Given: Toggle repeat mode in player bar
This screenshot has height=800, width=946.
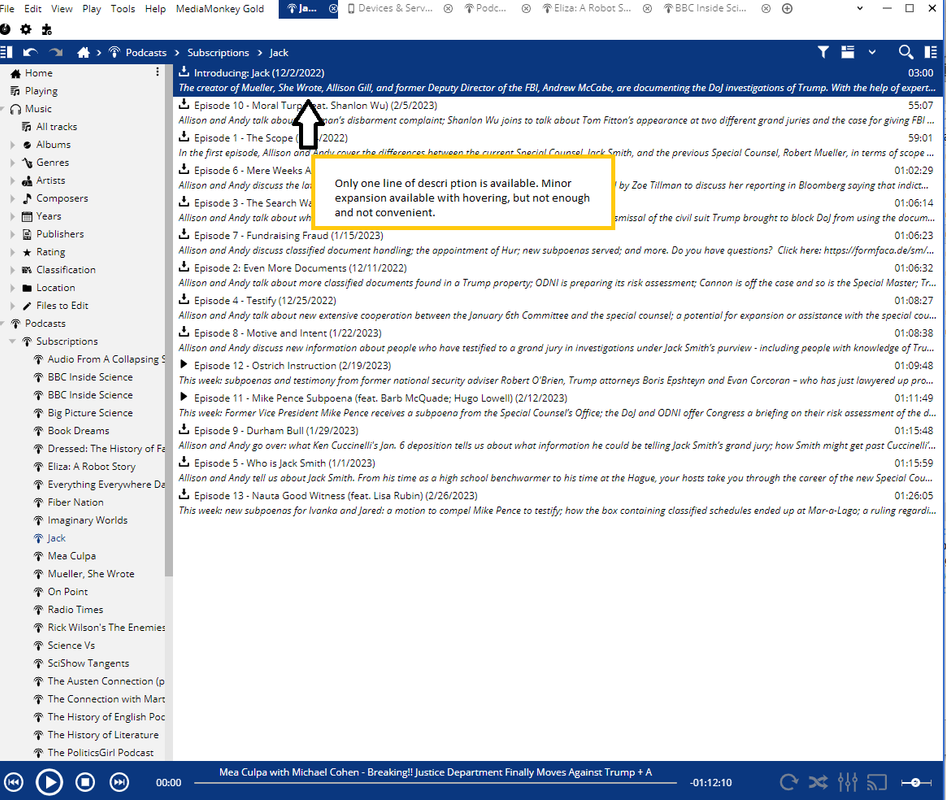Looking at the screenshot, I should [x=789, y=783].
